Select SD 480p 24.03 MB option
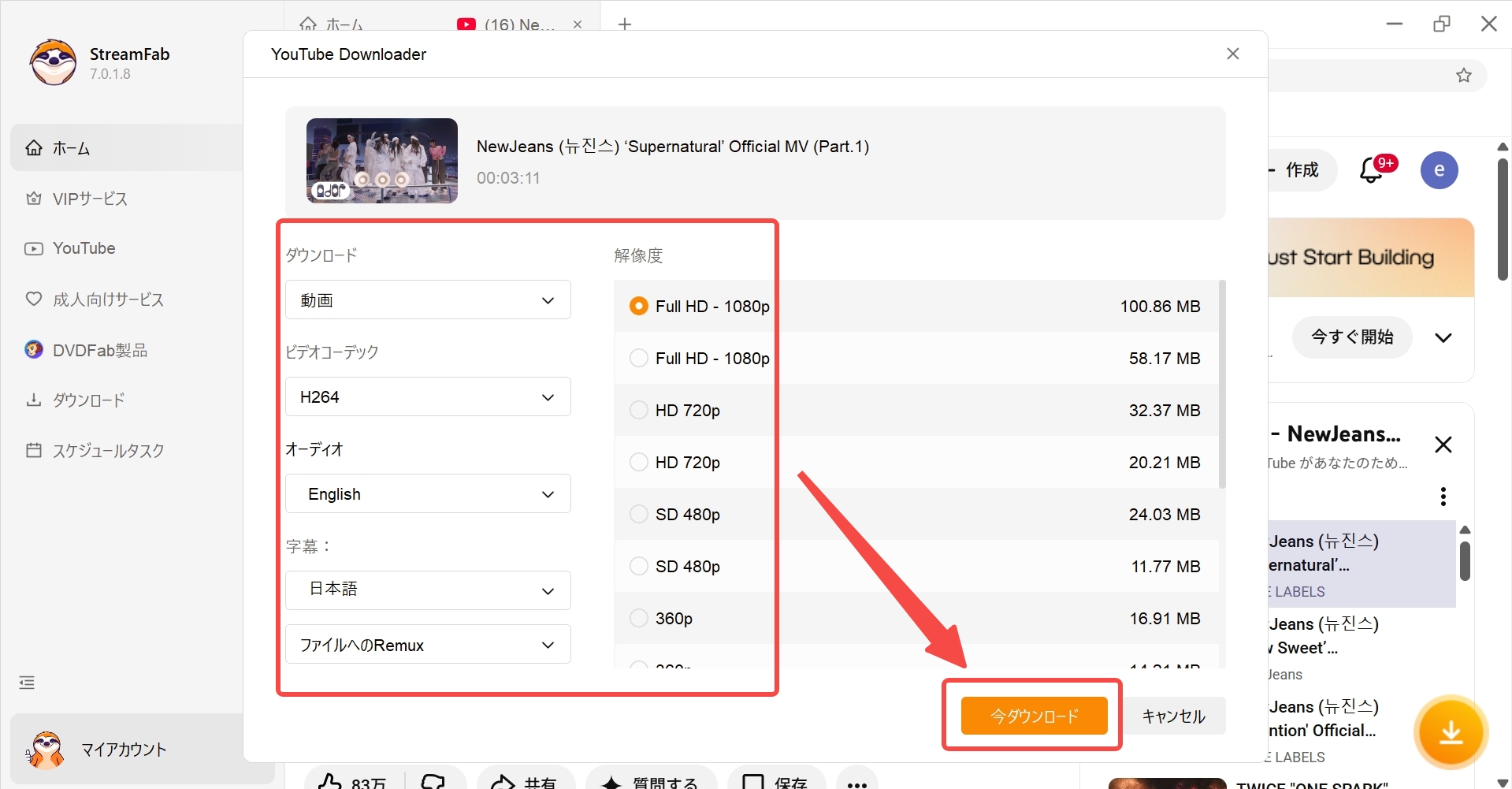 [x=916, y=514]
